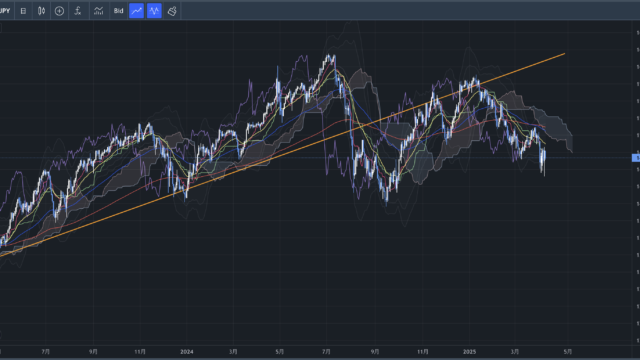Open the timeframe selector icon beside JPY
The width and height of the screenshot is (640, 360).
pos(23,11)
